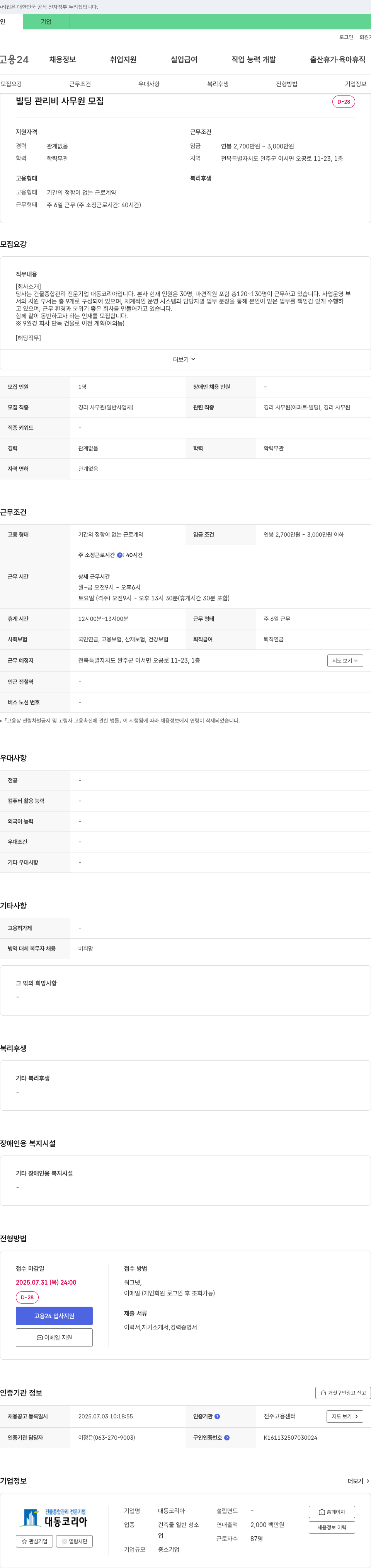Viewport: 371px width, 1568px height.
Task: Click the 대동코리아 company logo
Action: pos(55,1517)
